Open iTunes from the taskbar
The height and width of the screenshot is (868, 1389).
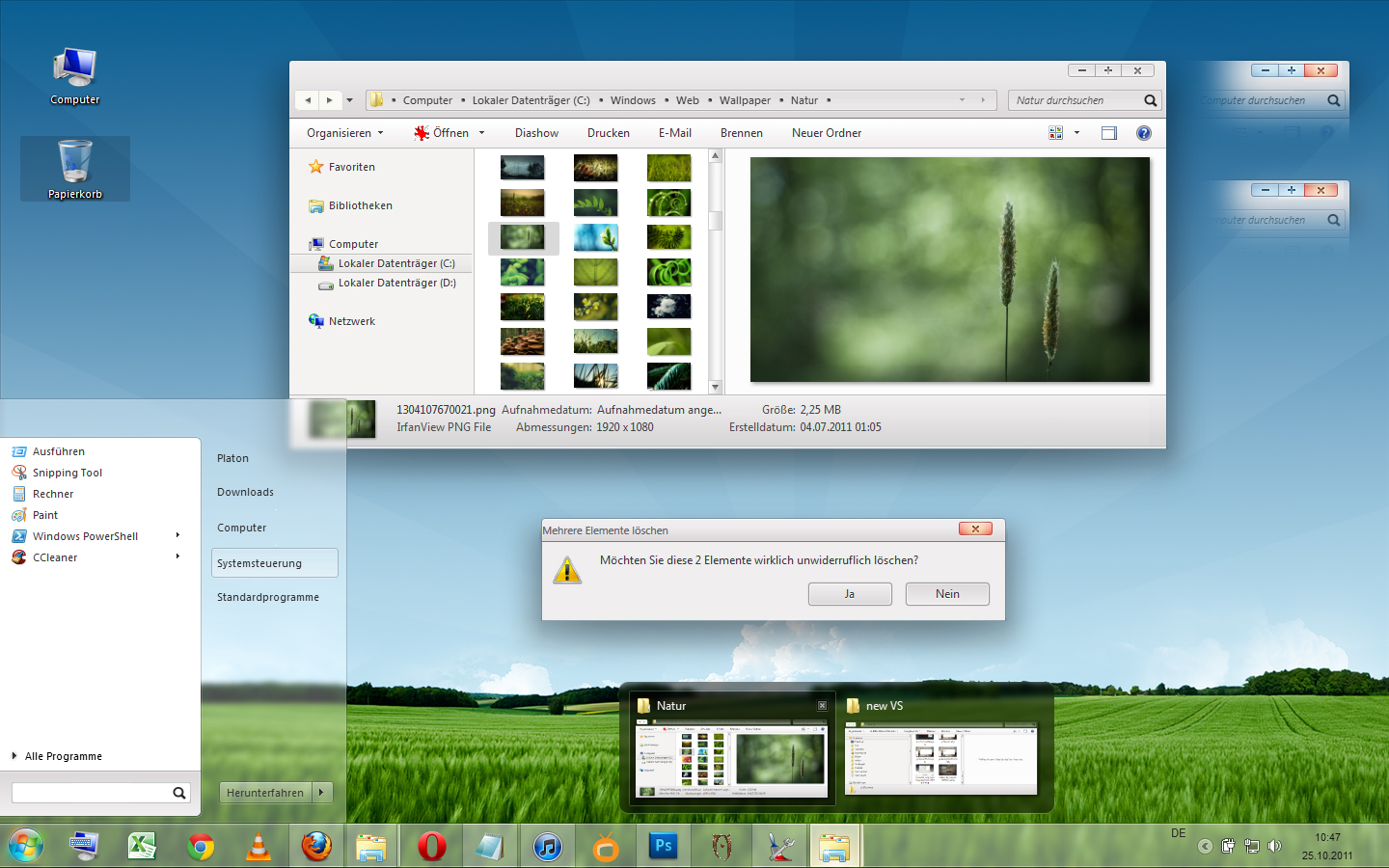click(547, 847)
